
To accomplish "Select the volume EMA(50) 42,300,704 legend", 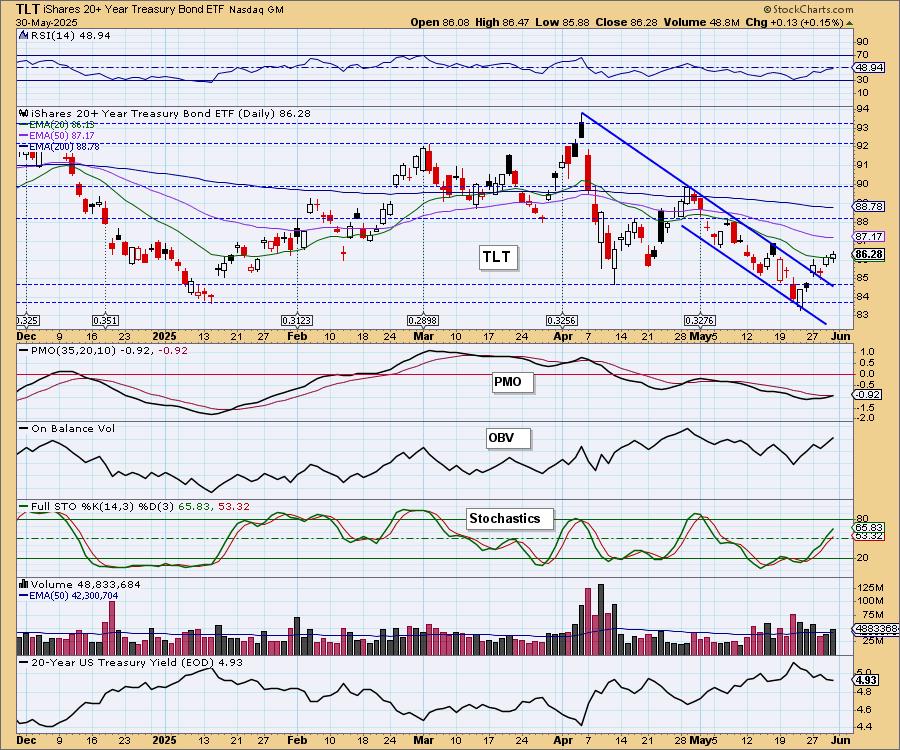I will coord(69,596).
